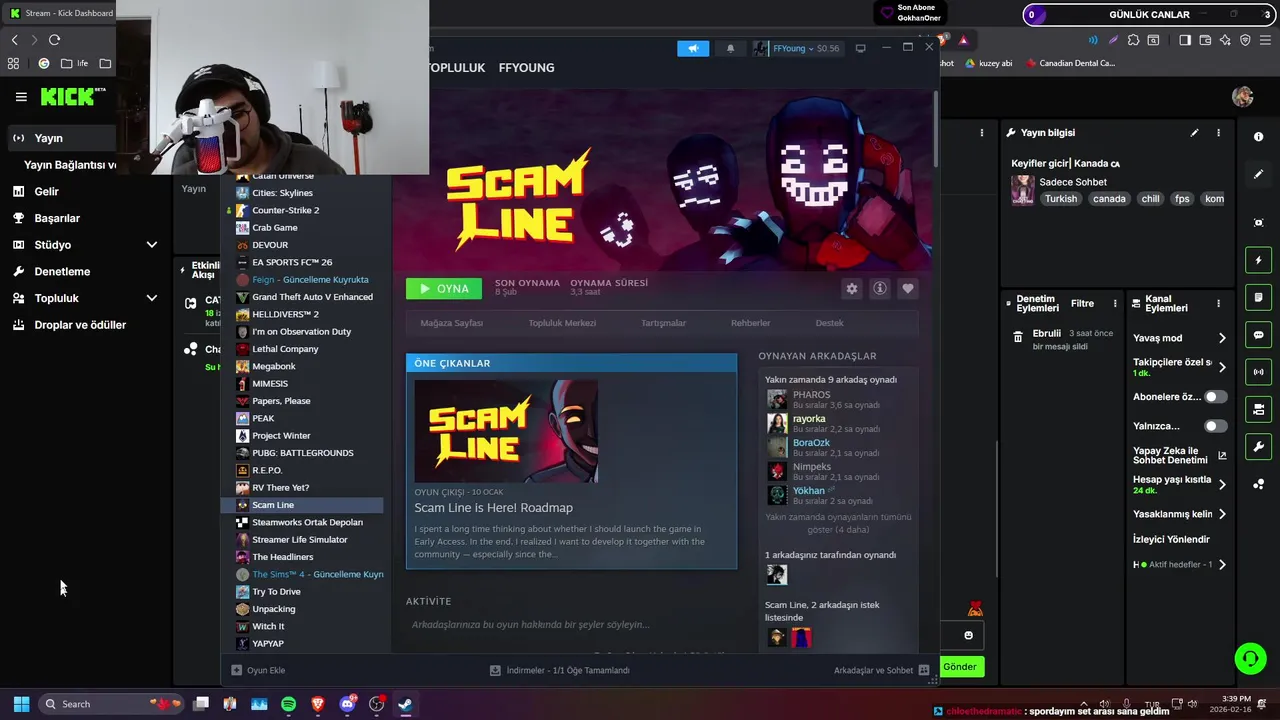Screen dimensions: 1280x720
Task: Open Scam Line is Here! Roadmap thumbnail
Action: tap(507, 431)
